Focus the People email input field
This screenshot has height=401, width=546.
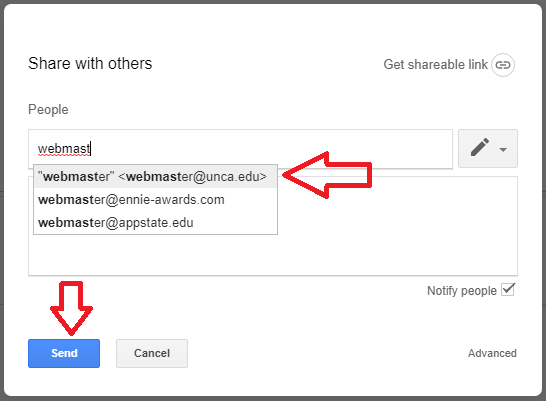[240, 149]
